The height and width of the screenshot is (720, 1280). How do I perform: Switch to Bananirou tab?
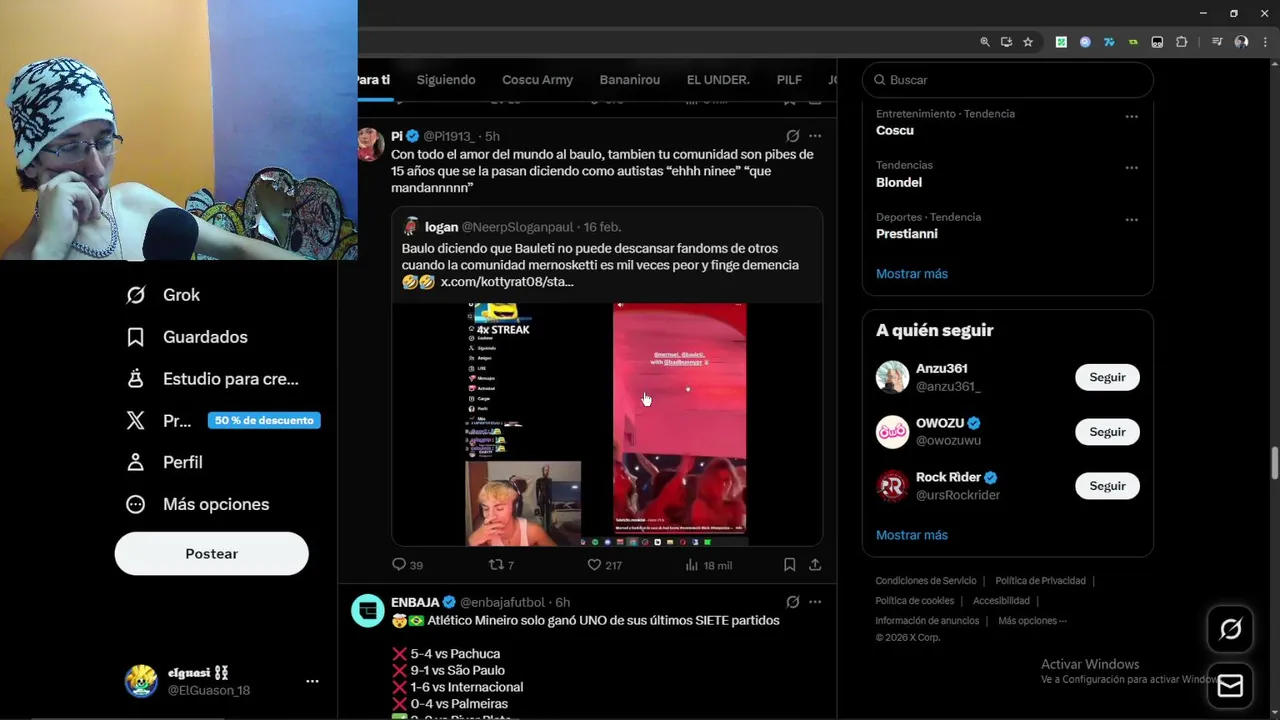point(630,80)
